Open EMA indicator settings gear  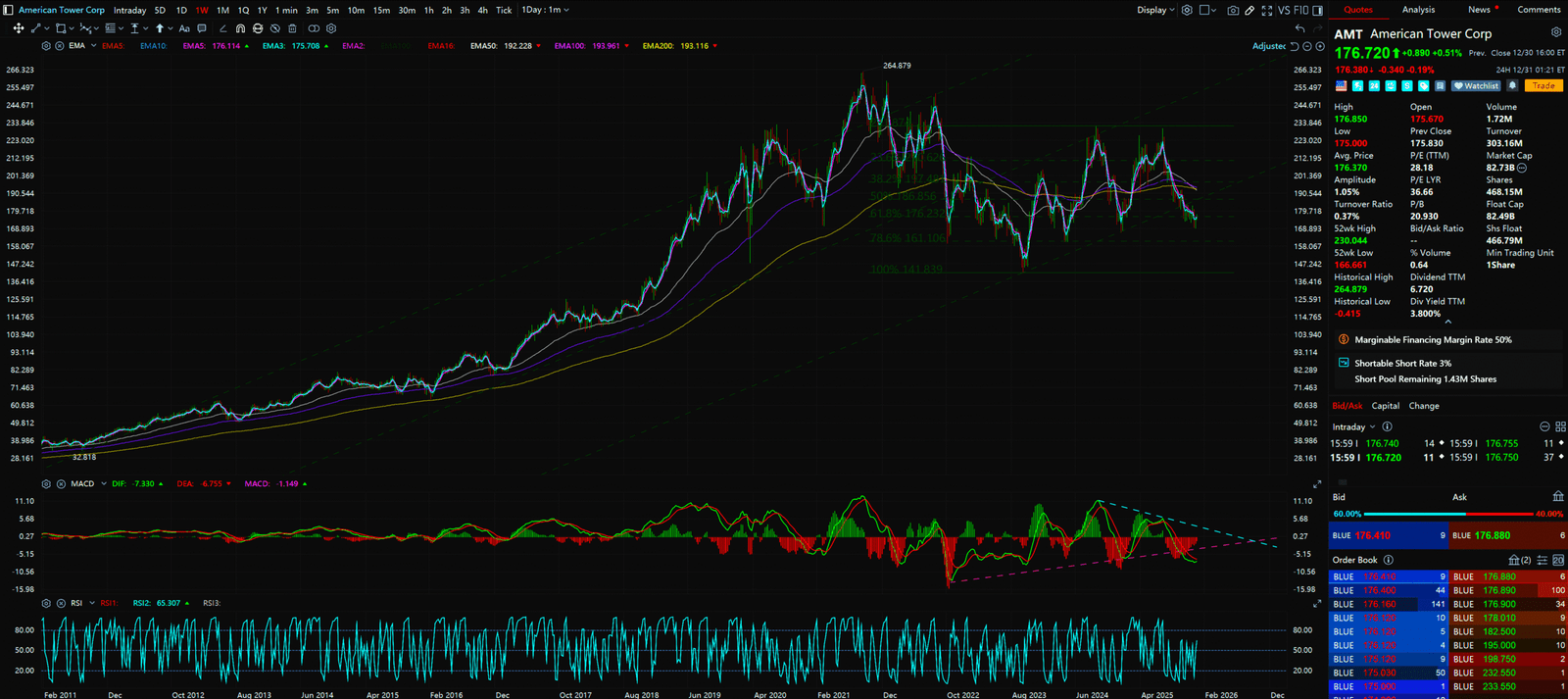pyautogui.click(x=46, y=46)
